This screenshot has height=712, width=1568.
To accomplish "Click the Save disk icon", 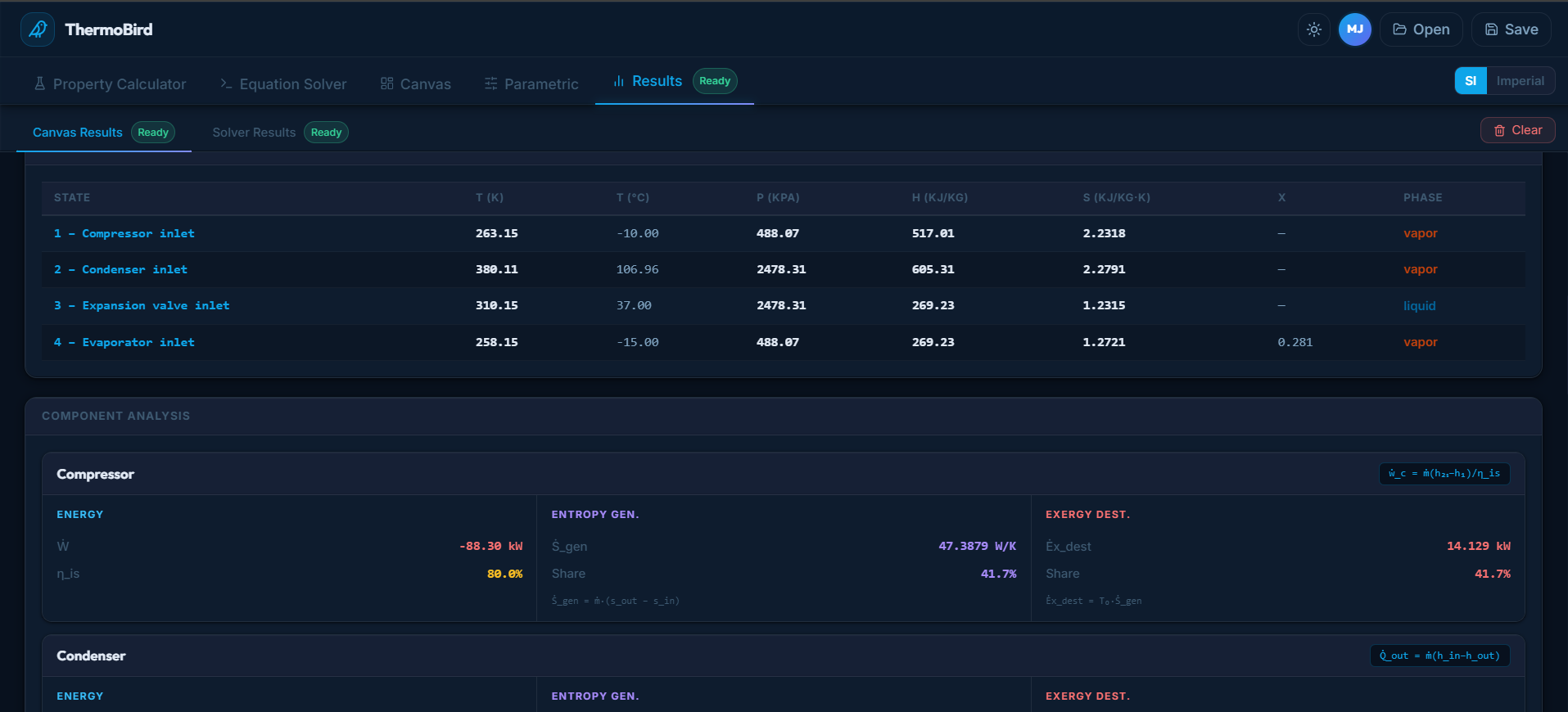I will [1492, 29].
